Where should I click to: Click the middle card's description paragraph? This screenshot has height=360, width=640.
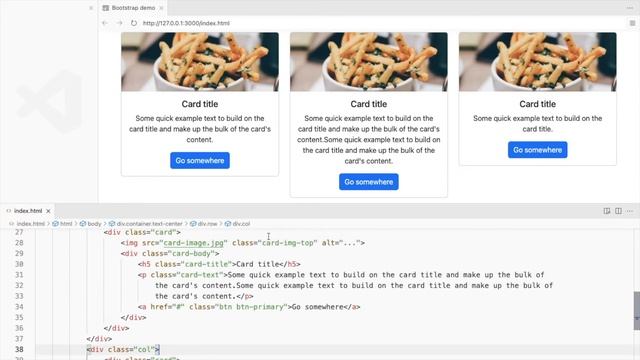pyautogui.click(x=369, y=140)
